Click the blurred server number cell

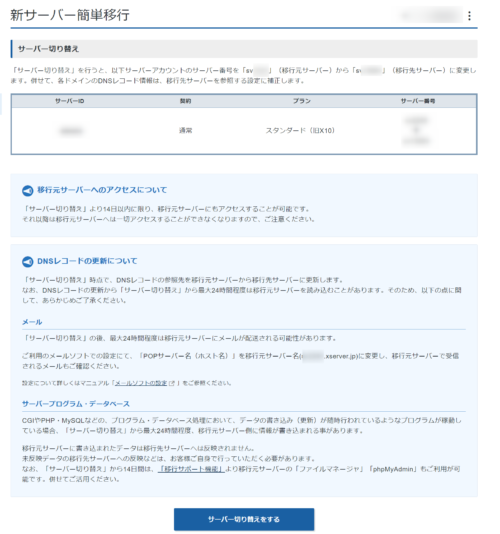coord(416,131)
